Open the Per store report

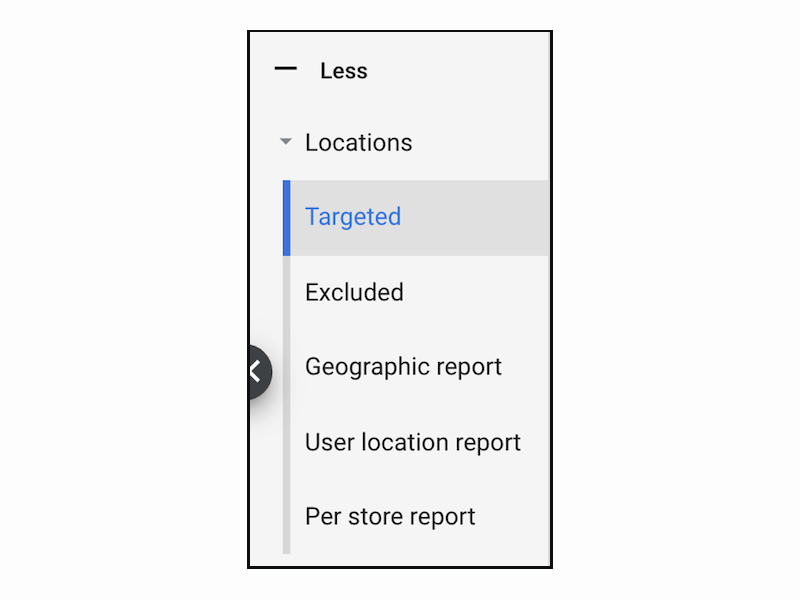(x=390, y=517)
